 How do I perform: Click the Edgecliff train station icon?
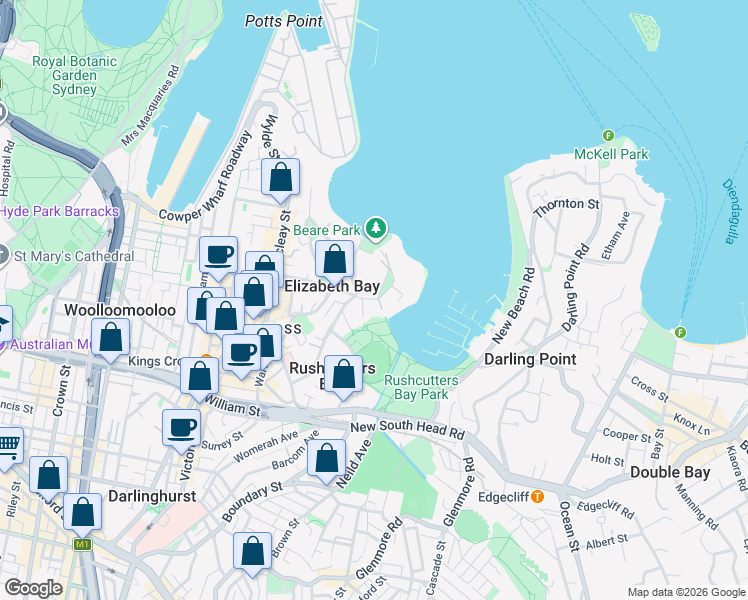(x=537, y=497)
